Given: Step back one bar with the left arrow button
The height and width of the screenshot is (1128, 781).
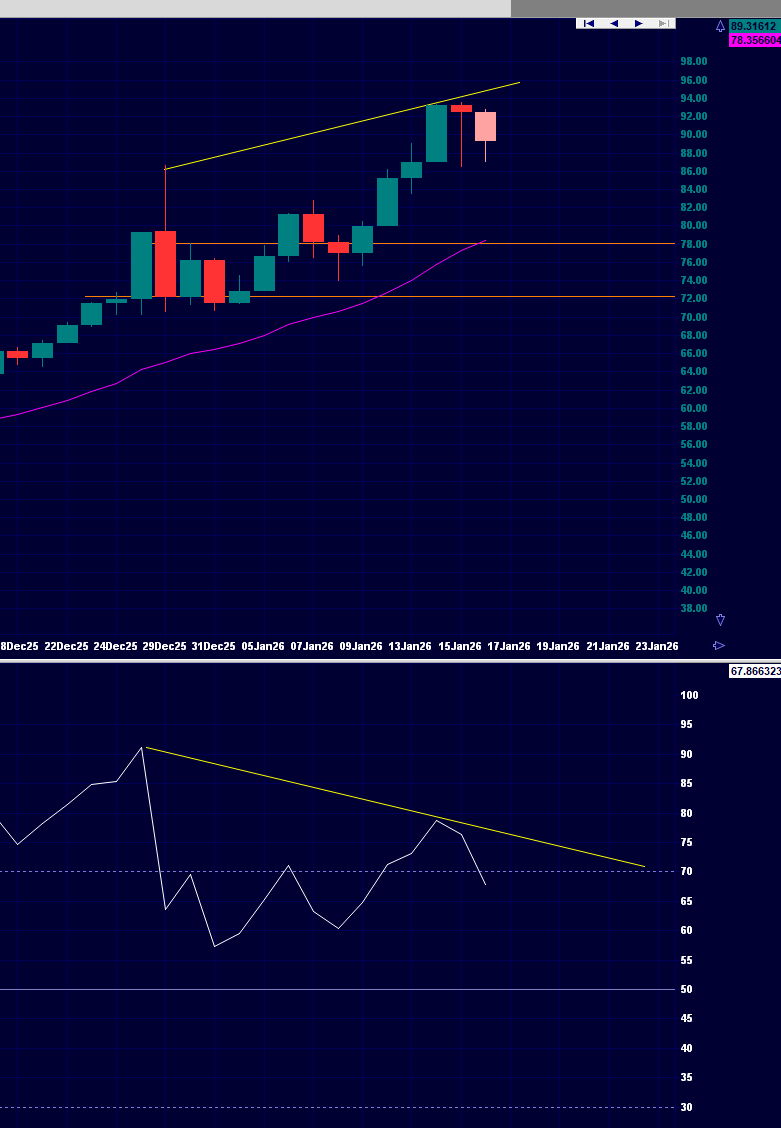Looking at the screenshot, I should click(x=613, y=24).
